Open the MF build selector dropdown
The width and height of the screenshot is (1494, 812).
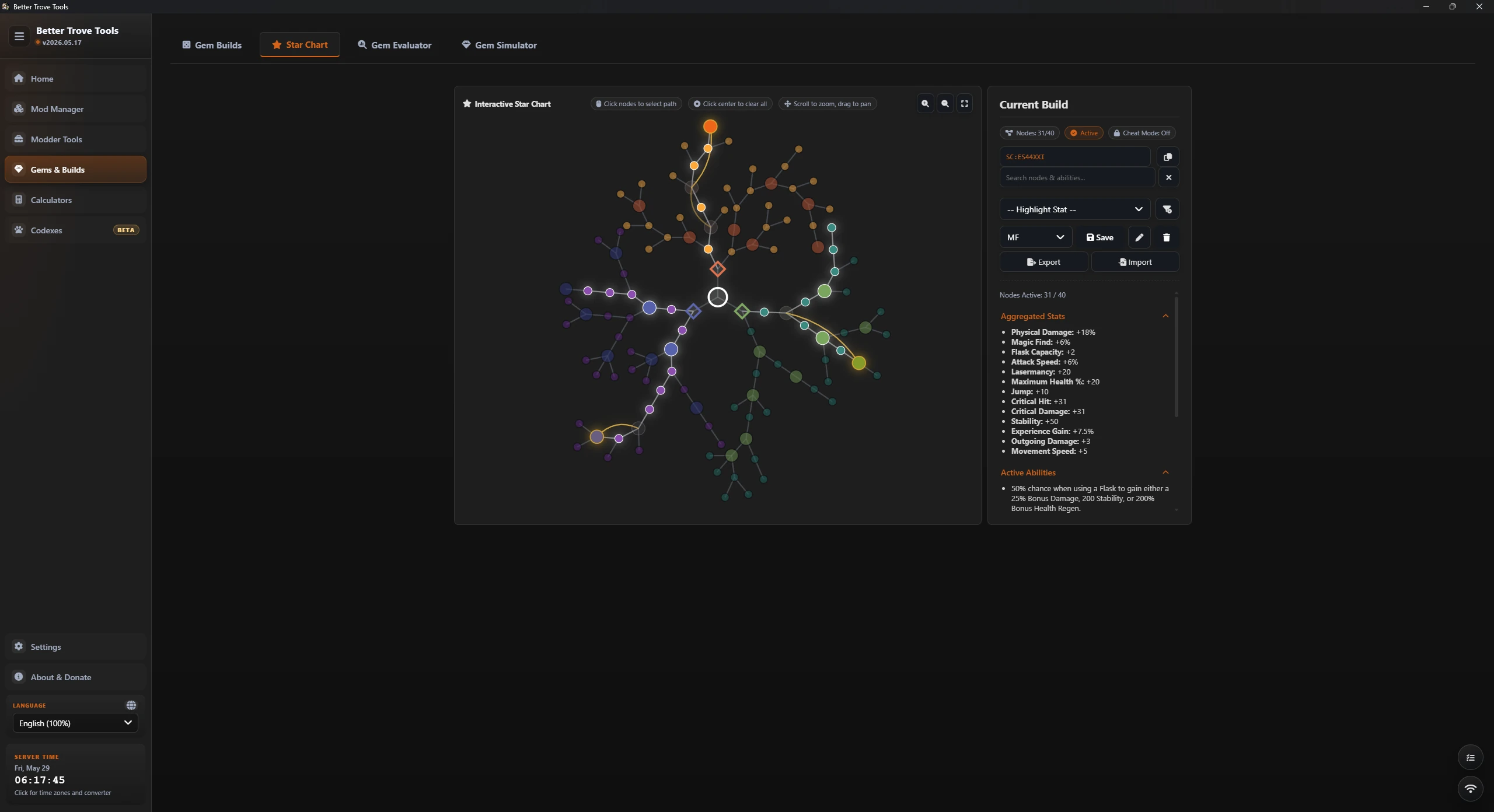(1036, 237)
